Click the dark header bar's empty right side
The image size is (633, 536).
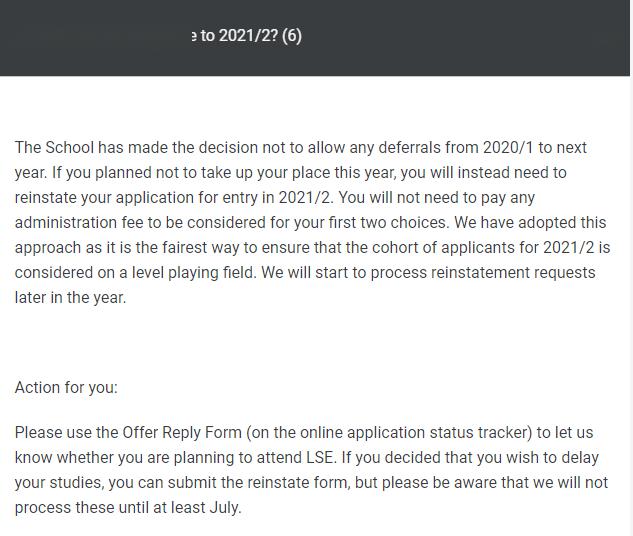464,37
